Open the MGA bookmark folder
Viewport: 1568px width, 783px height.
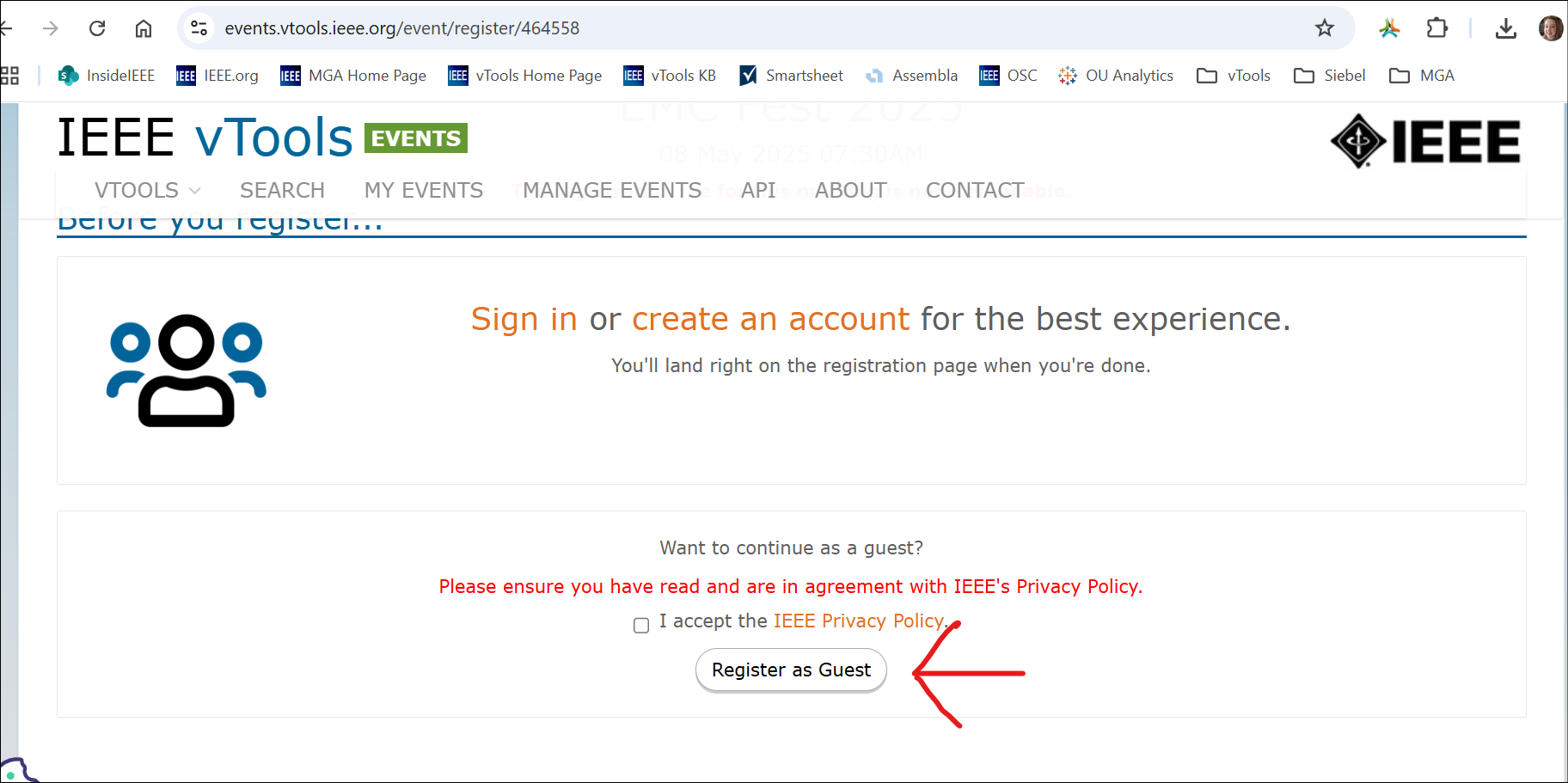[x=1422, y=76]
